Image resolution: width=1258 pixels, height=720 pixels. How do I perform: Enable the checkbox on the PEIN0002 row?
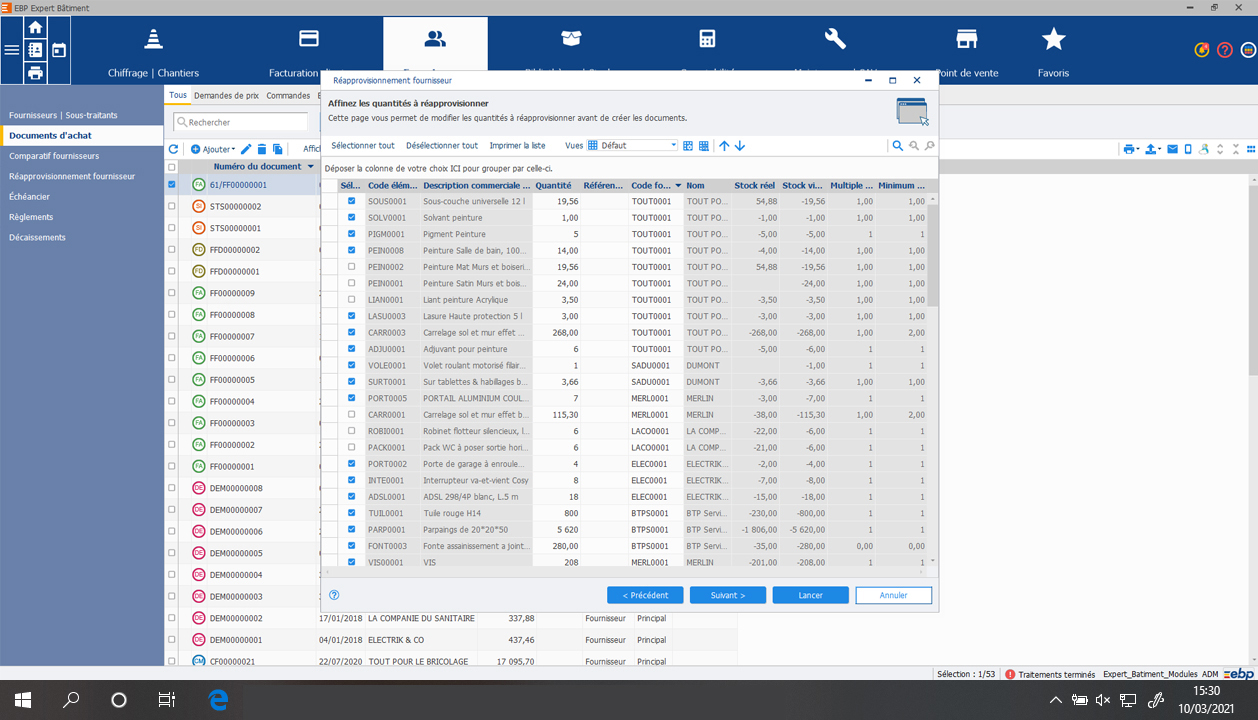click(351, 267)
